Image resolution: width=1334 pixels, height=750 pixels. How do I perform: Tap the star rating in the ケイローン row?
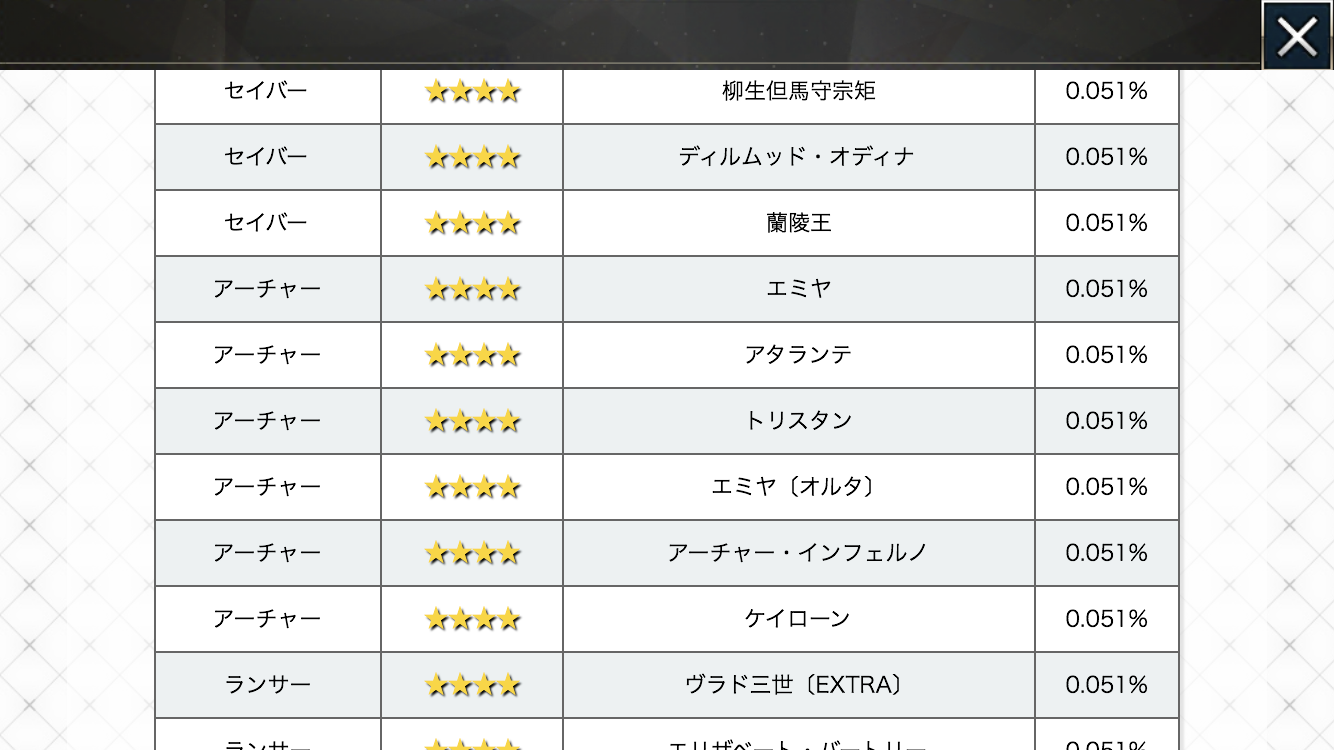click(472, 619)
